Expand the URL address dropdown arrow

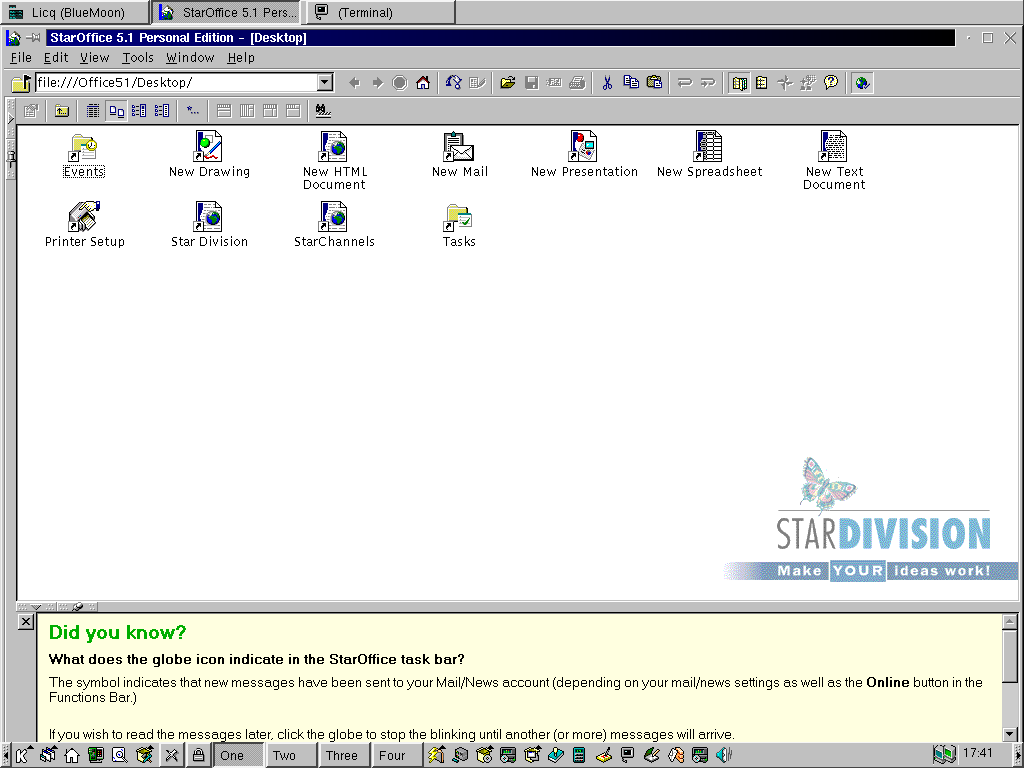pos(325,83)
